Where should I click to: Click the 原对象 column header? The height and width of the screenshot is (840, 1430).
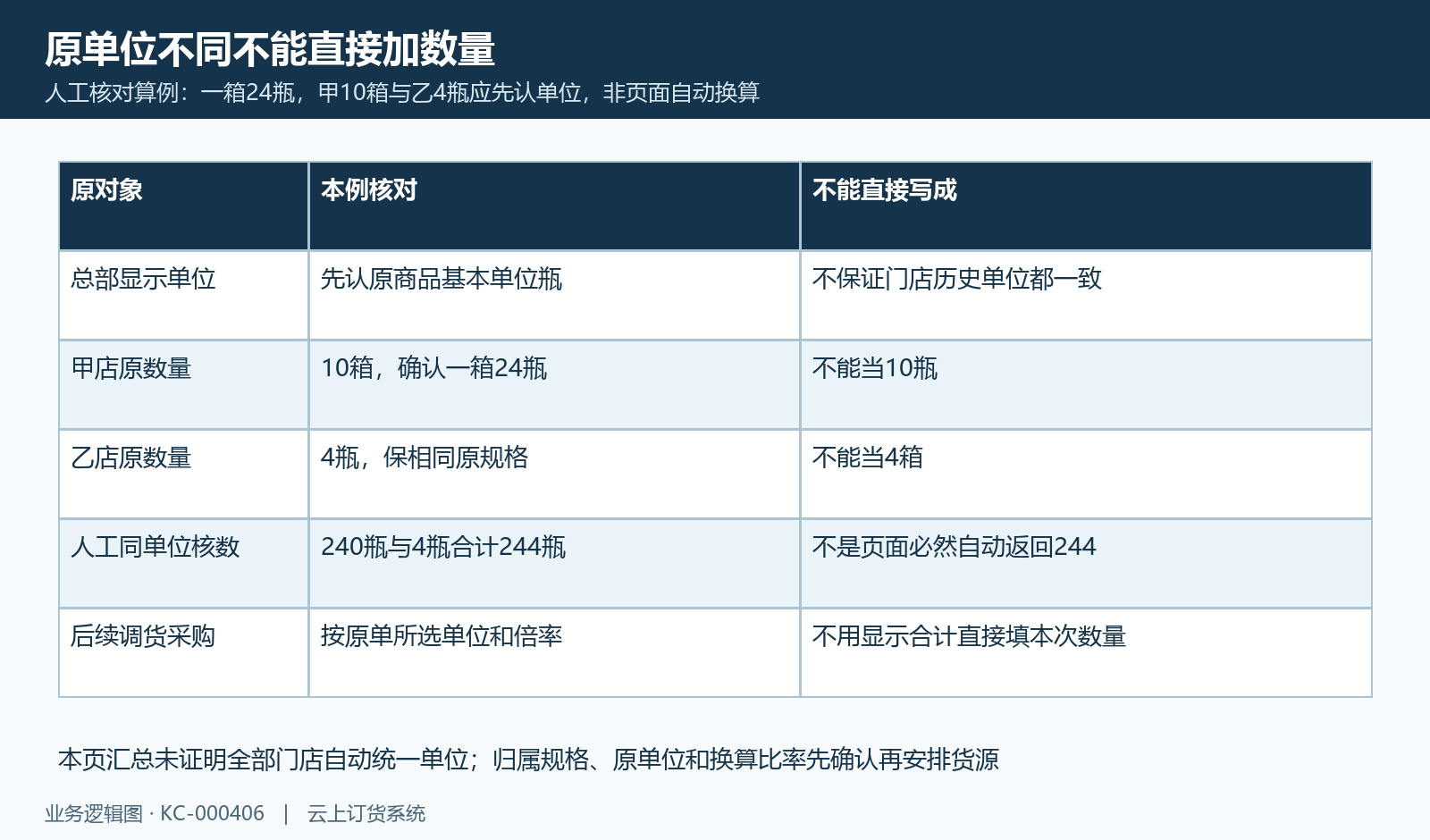click(x=184, y=206)
